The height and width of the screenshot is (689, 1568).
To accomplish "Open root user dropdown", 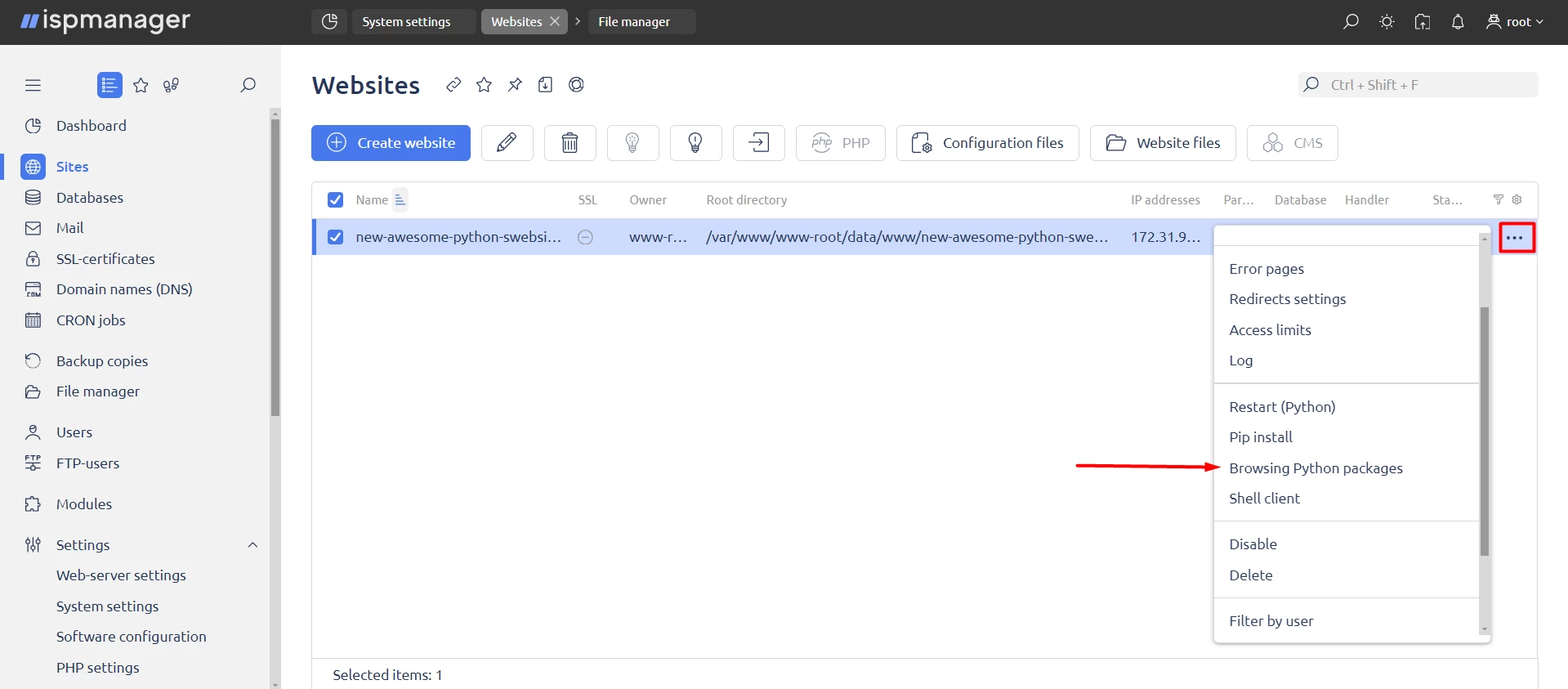I will pos(1515,21).
